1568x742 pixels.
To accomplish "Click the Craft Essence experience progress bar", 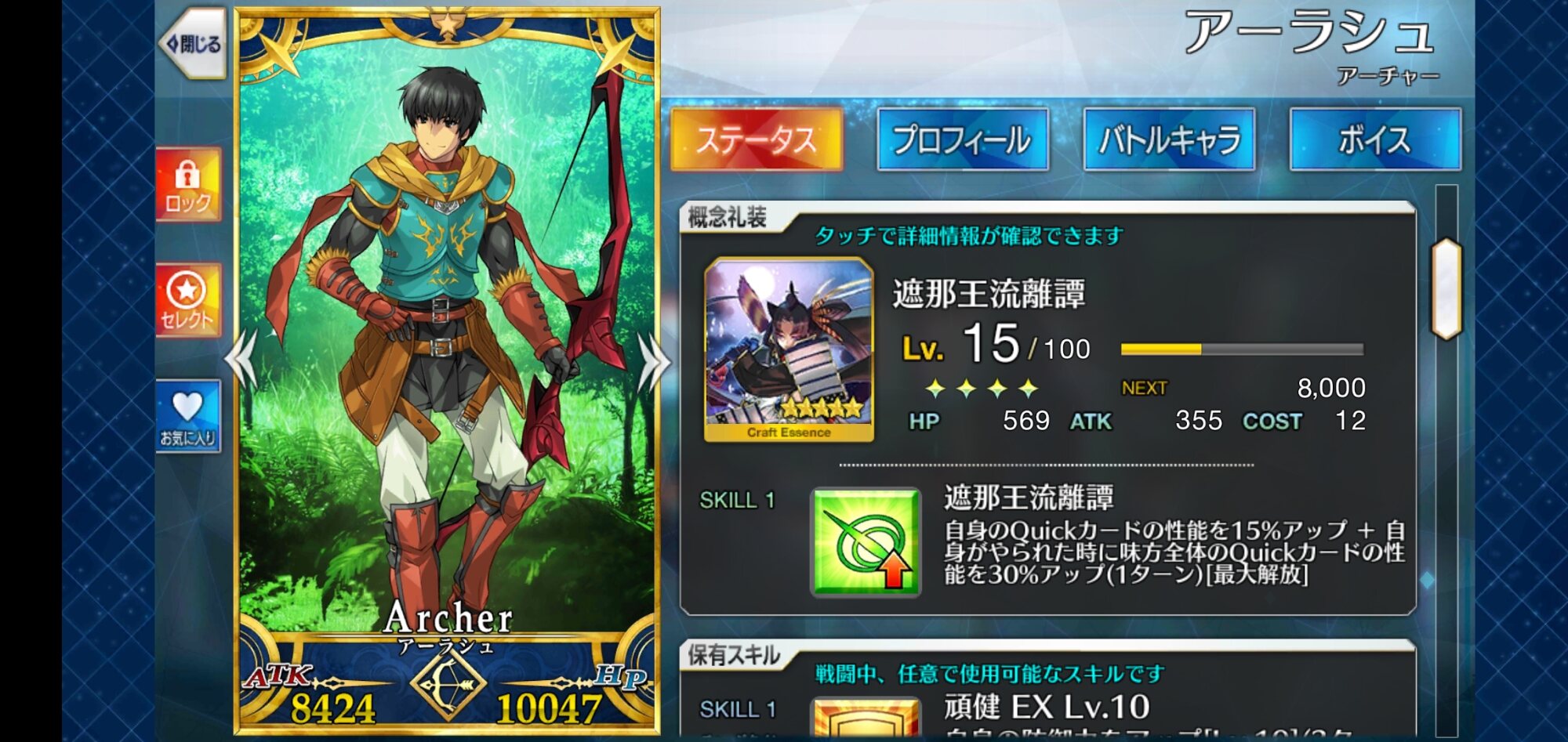I will pos(1243,349).
